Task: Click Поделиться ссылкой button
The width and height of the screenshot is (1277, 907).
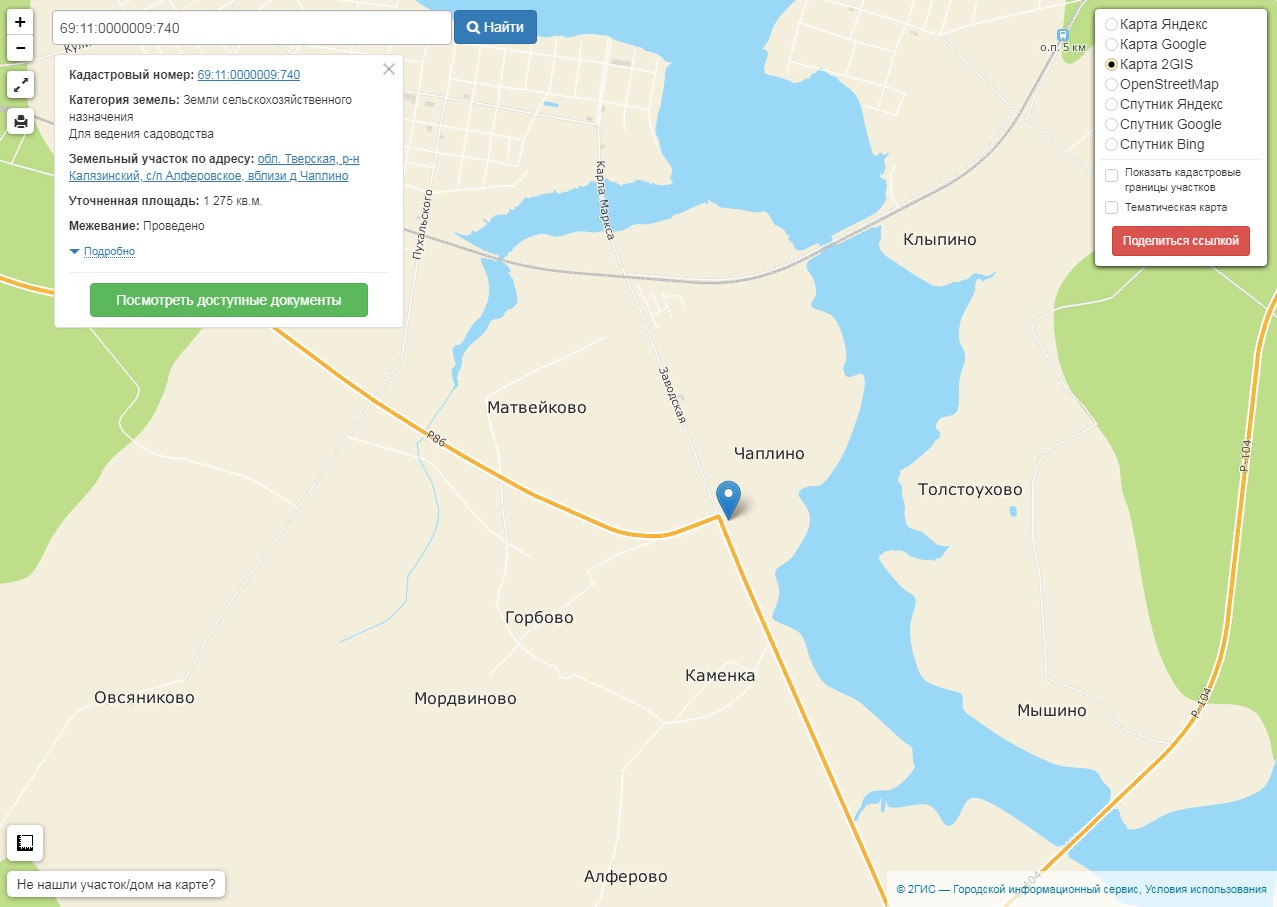Action: tap(1181, 241)
